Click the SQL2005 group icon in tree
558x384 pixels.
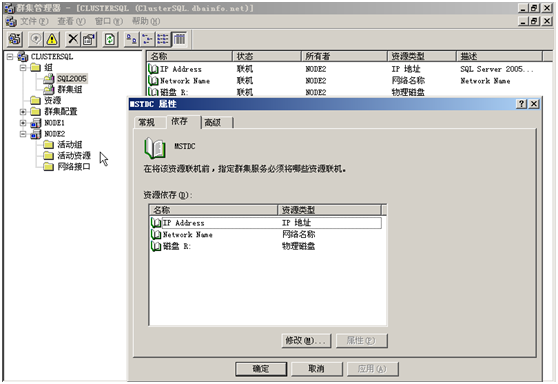49,79
